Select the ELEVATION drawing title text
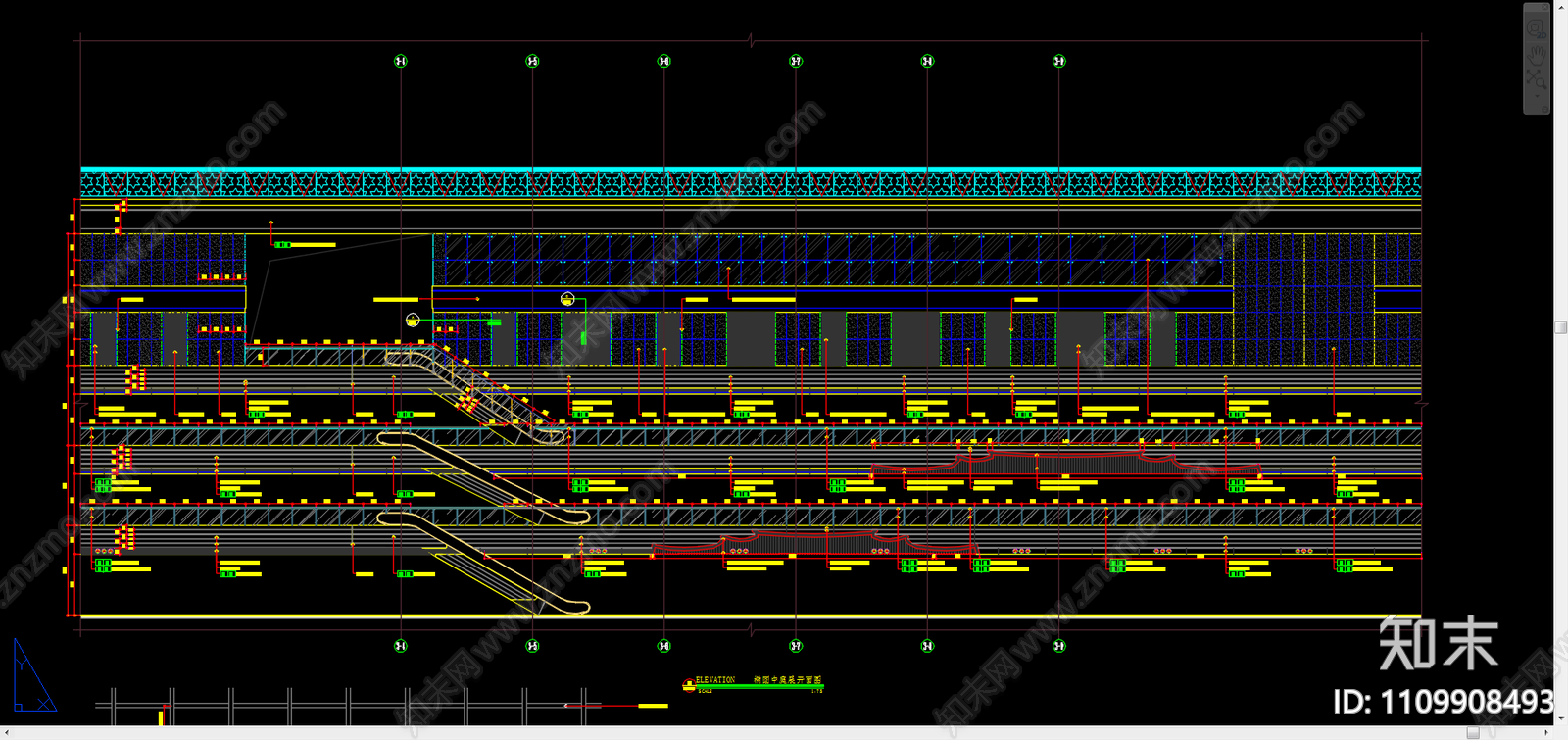The width and height of the screenshot is (1568, 740). tap(714, 679)
